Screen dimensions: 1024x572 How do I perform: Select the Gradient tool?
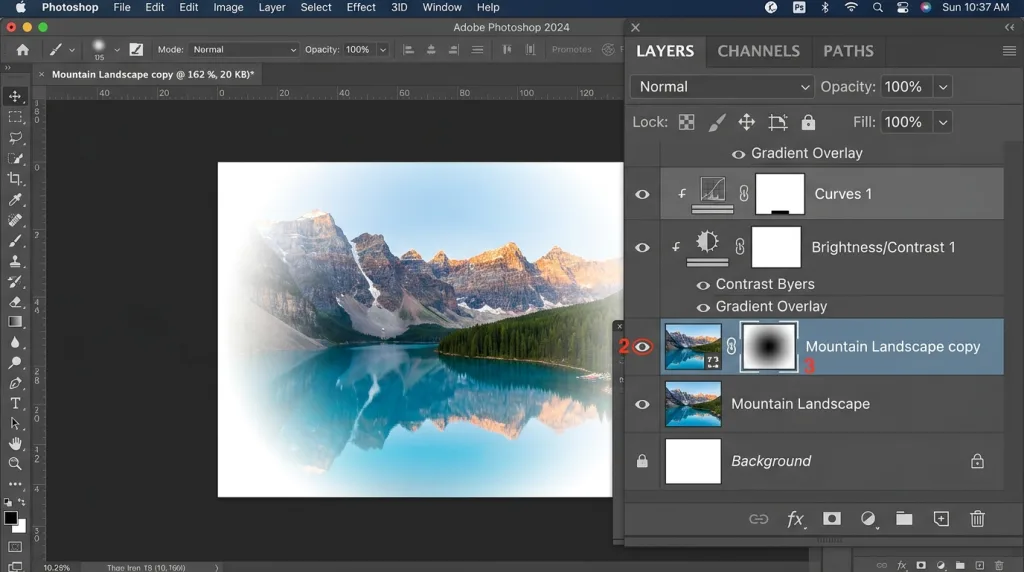point(15,322)
